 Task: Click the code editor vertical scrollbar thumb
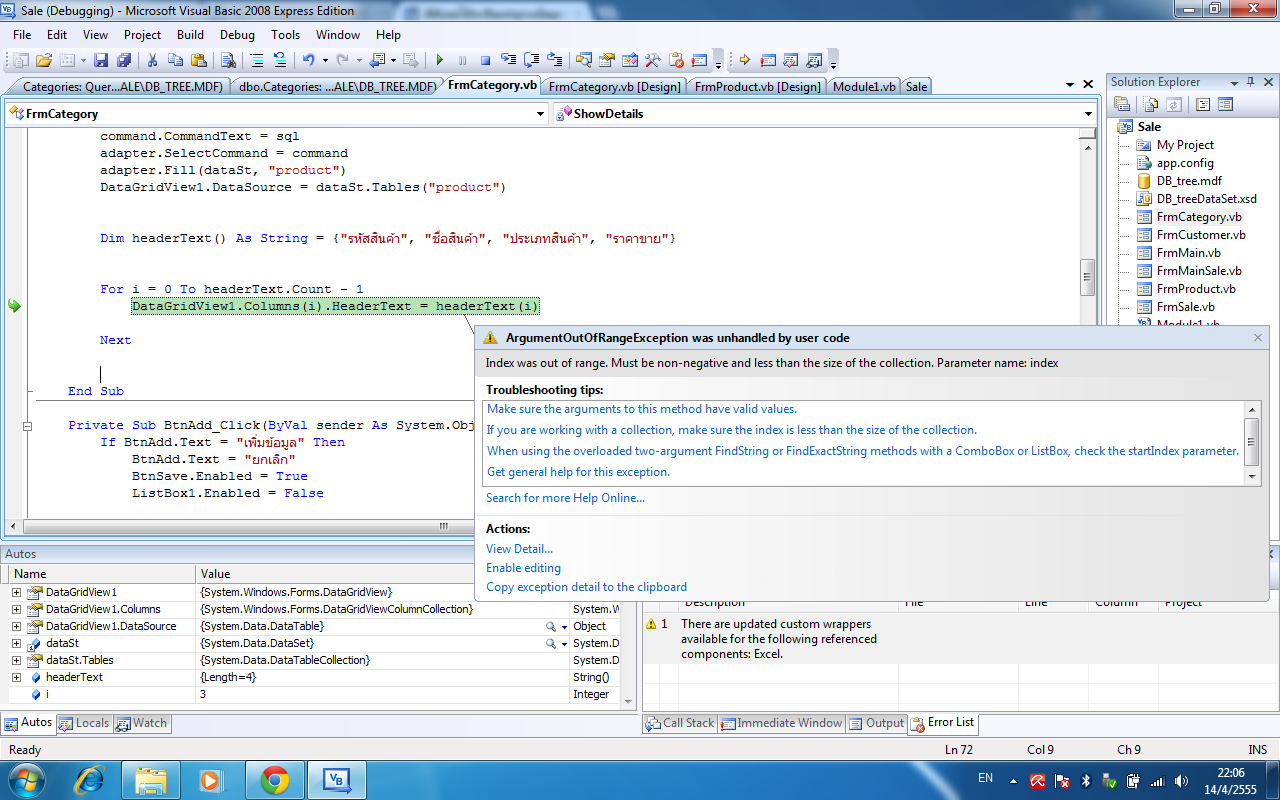pyautogui.click(x=1088, y=278)
